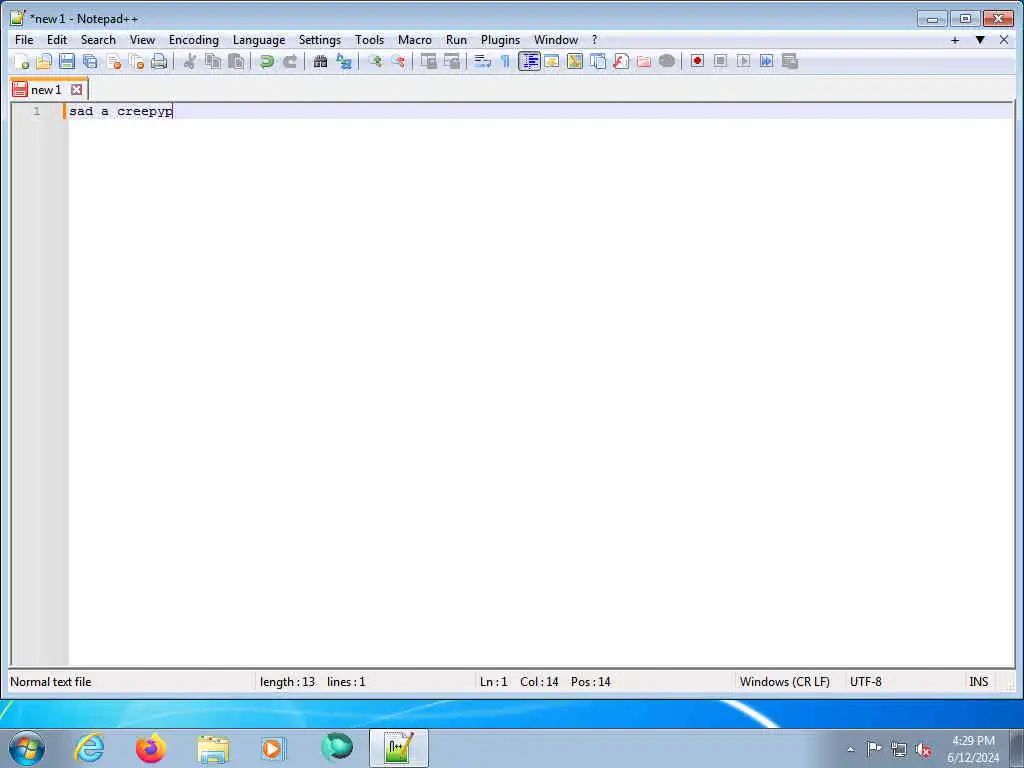Screen dimensions: 1024x768
Task: Click the UTF-8 encoding in status bar
Action: [865, 682]
